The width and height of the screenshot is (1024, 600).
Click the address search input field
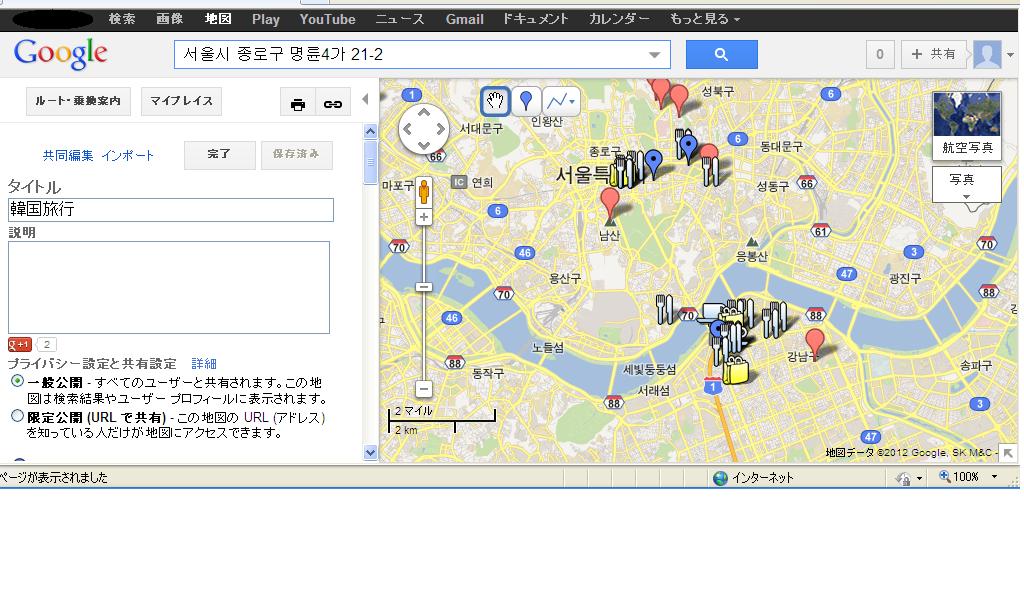tap(422, 54)
